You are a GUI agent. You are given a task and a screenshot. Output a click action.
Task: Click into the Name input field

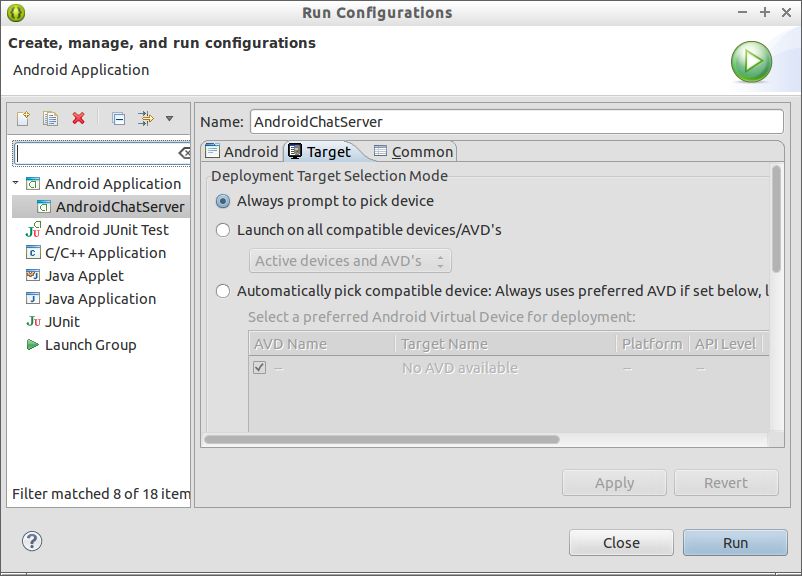pyautogui.click(x=517, y=122)
